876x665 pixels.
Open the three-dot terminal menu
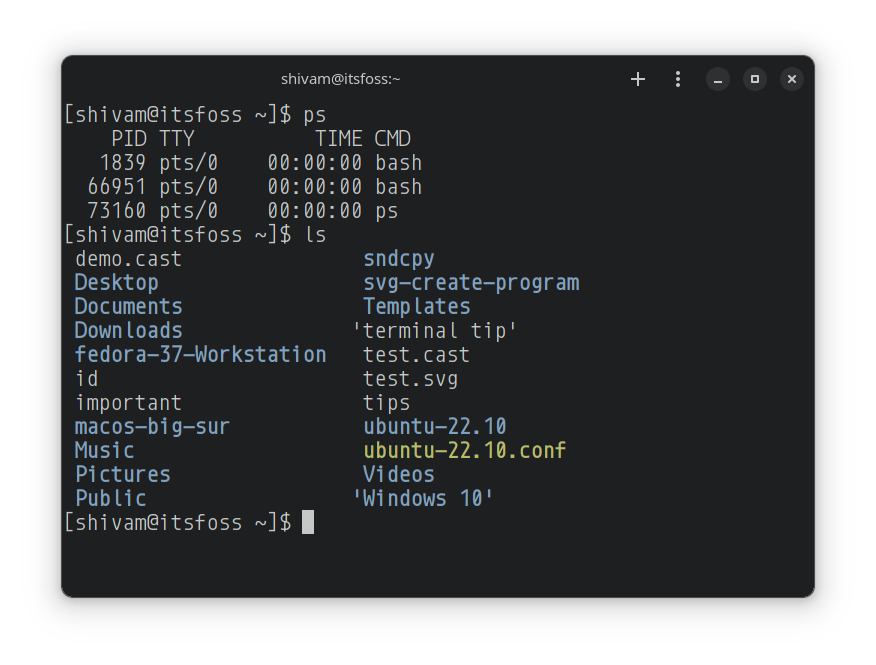678,79
